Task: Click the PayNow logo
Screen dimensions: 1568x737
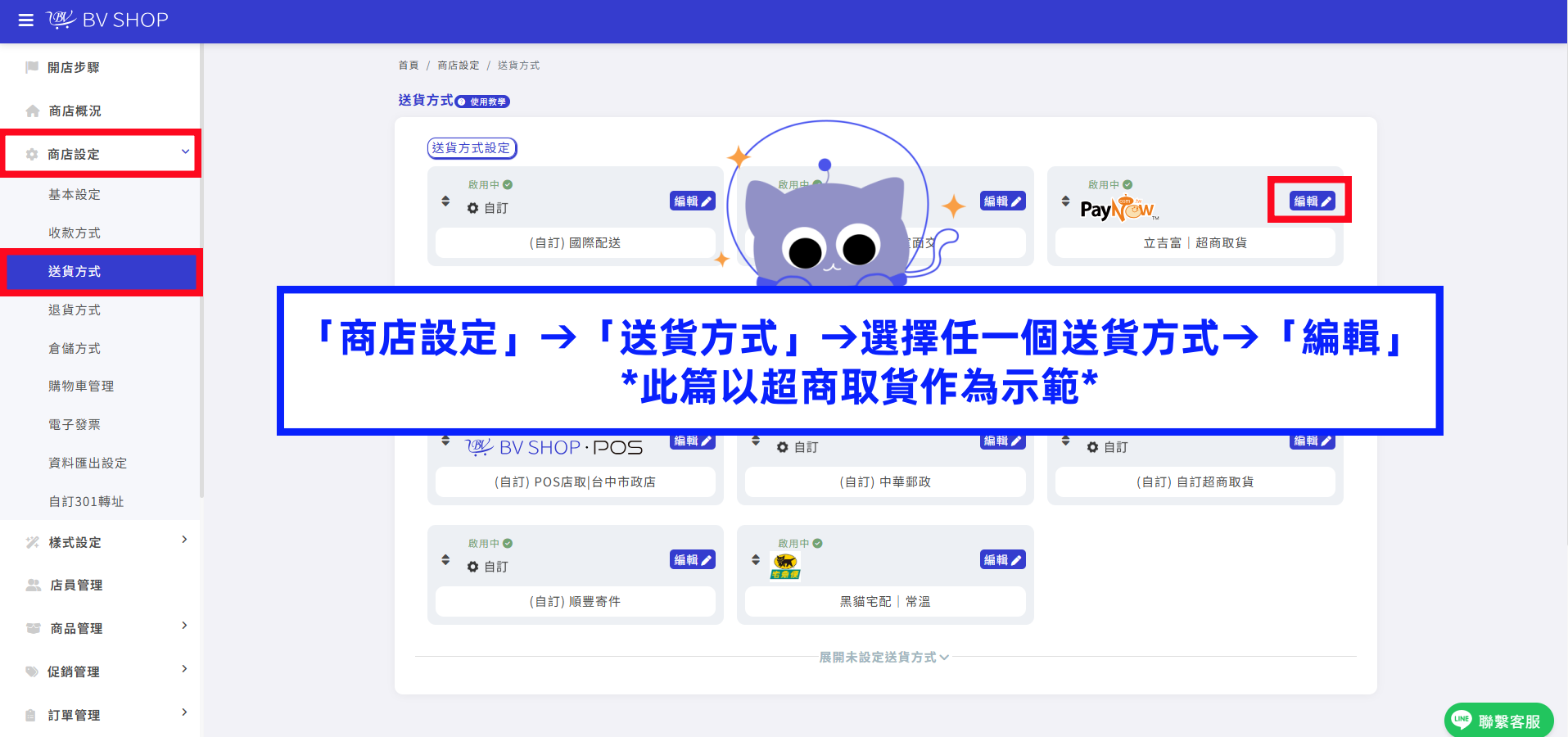Action: click(x=1119, y=209)
